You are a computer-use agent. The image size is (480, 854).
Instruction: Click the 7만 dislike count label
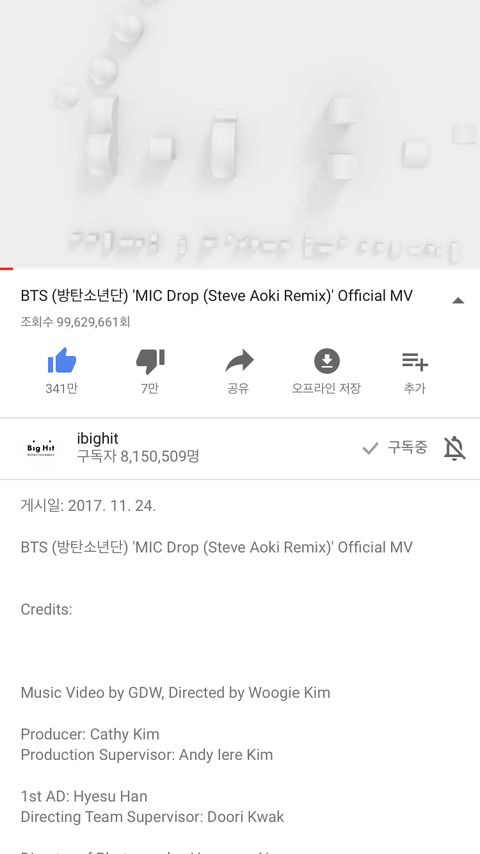coord(150,388)
